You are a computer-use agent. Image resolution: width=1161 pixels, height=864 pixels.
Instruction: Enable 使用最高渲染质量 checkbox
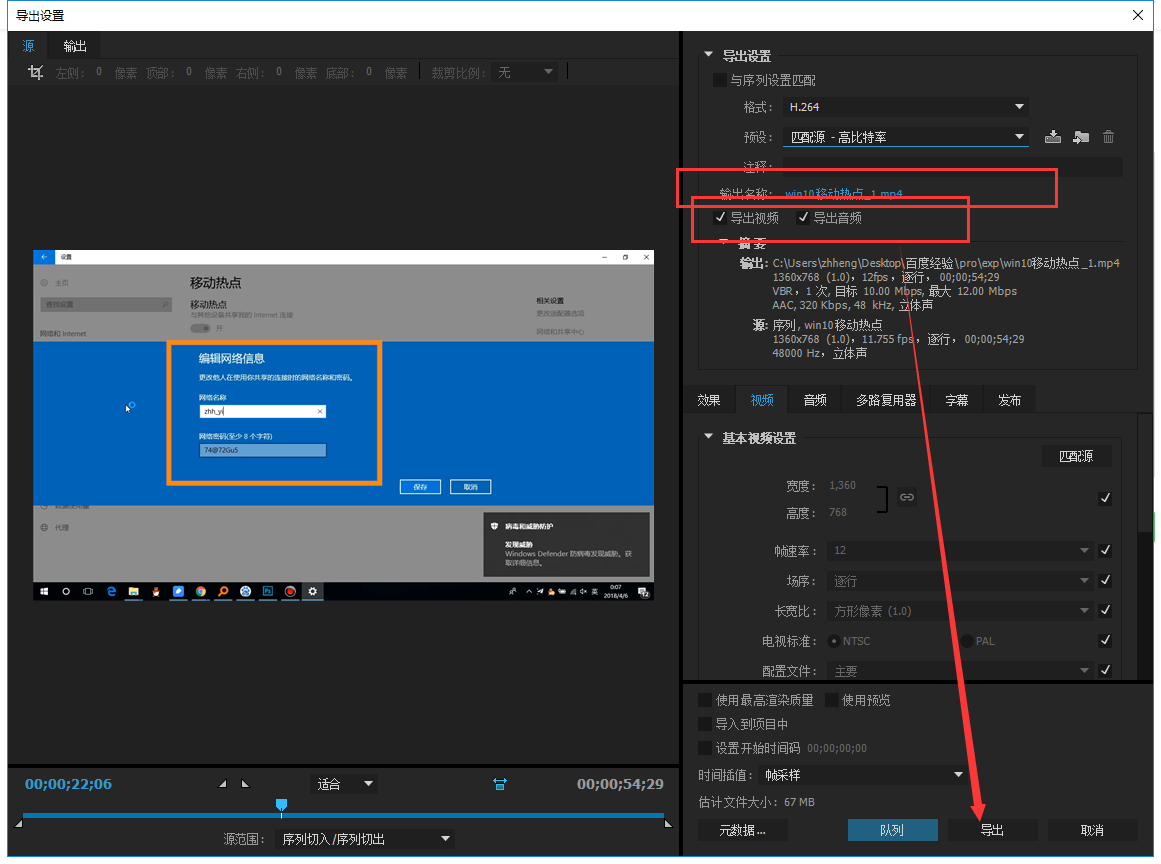pos(705,700)
